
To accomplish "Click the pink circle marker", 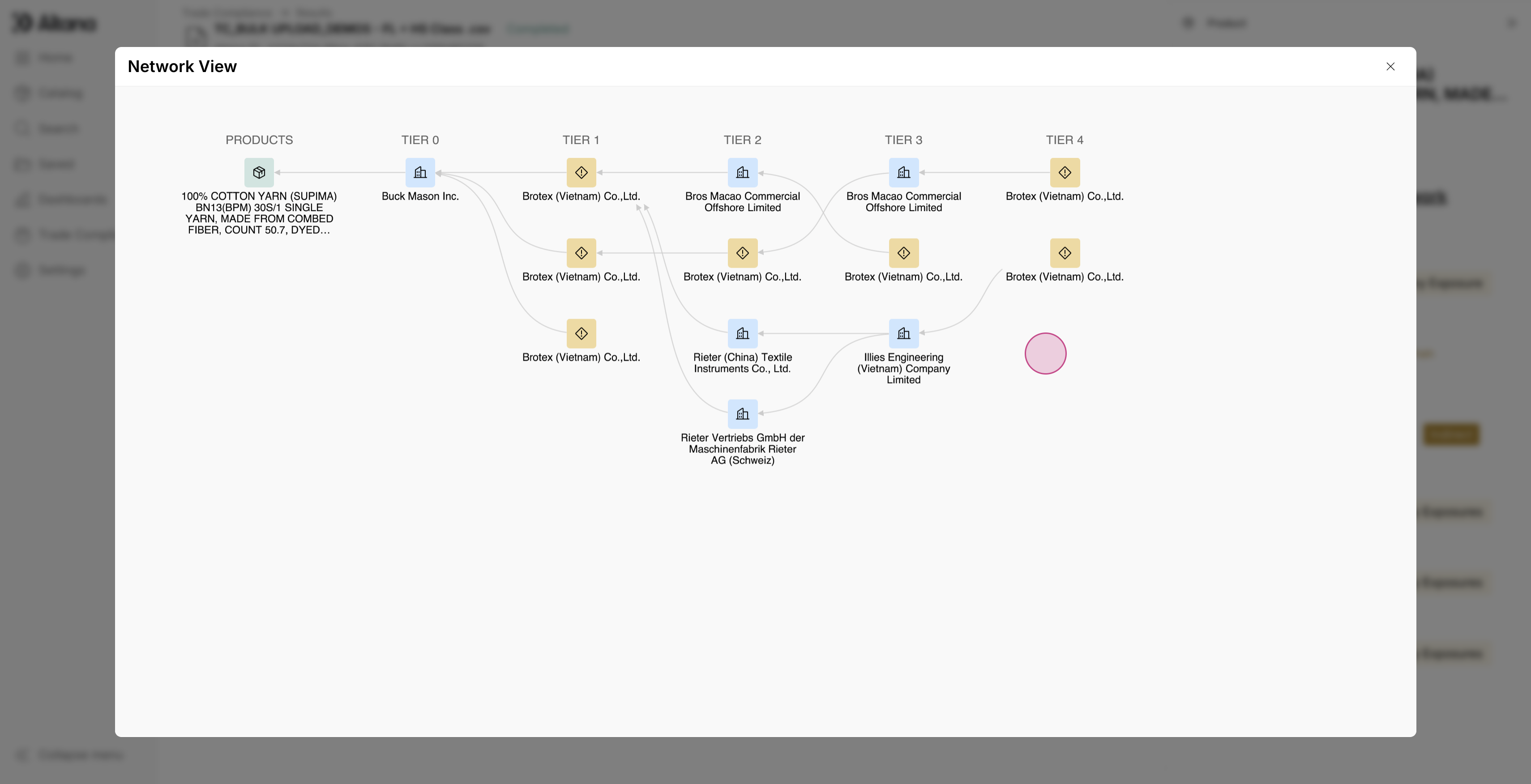I will (1045, 354).
